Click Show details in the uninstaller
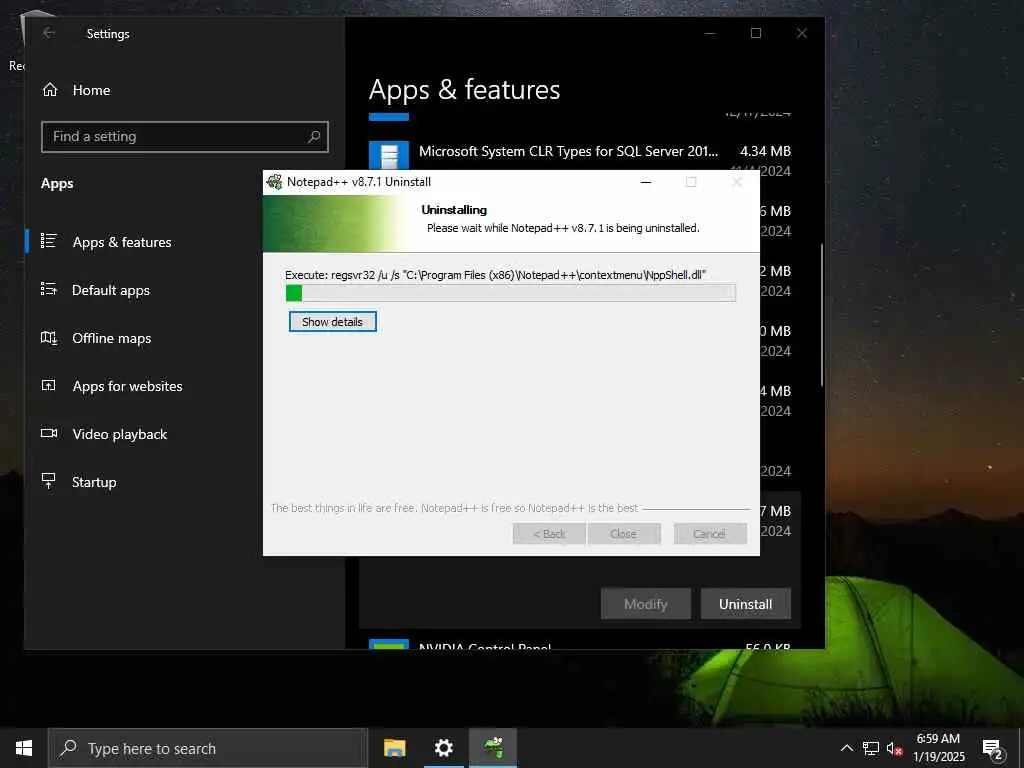The height and width of the screenshot is (768, 1024). pos(332,321)
